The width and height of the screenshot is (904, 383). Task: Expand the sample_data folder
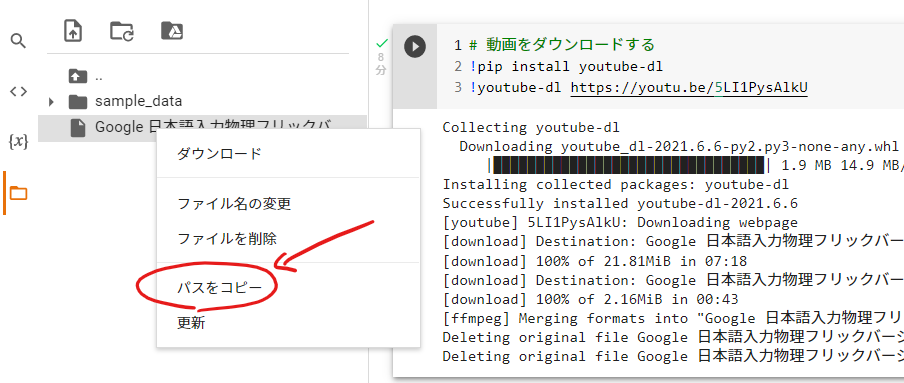51,102
